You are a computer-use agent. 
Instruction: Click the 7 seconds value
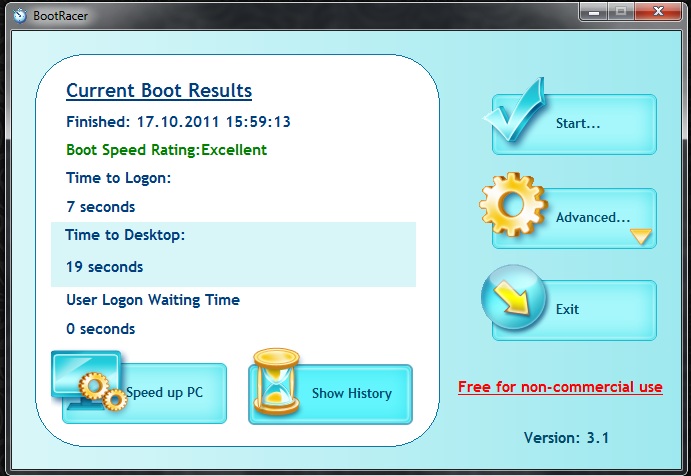(x=100, y=207)
